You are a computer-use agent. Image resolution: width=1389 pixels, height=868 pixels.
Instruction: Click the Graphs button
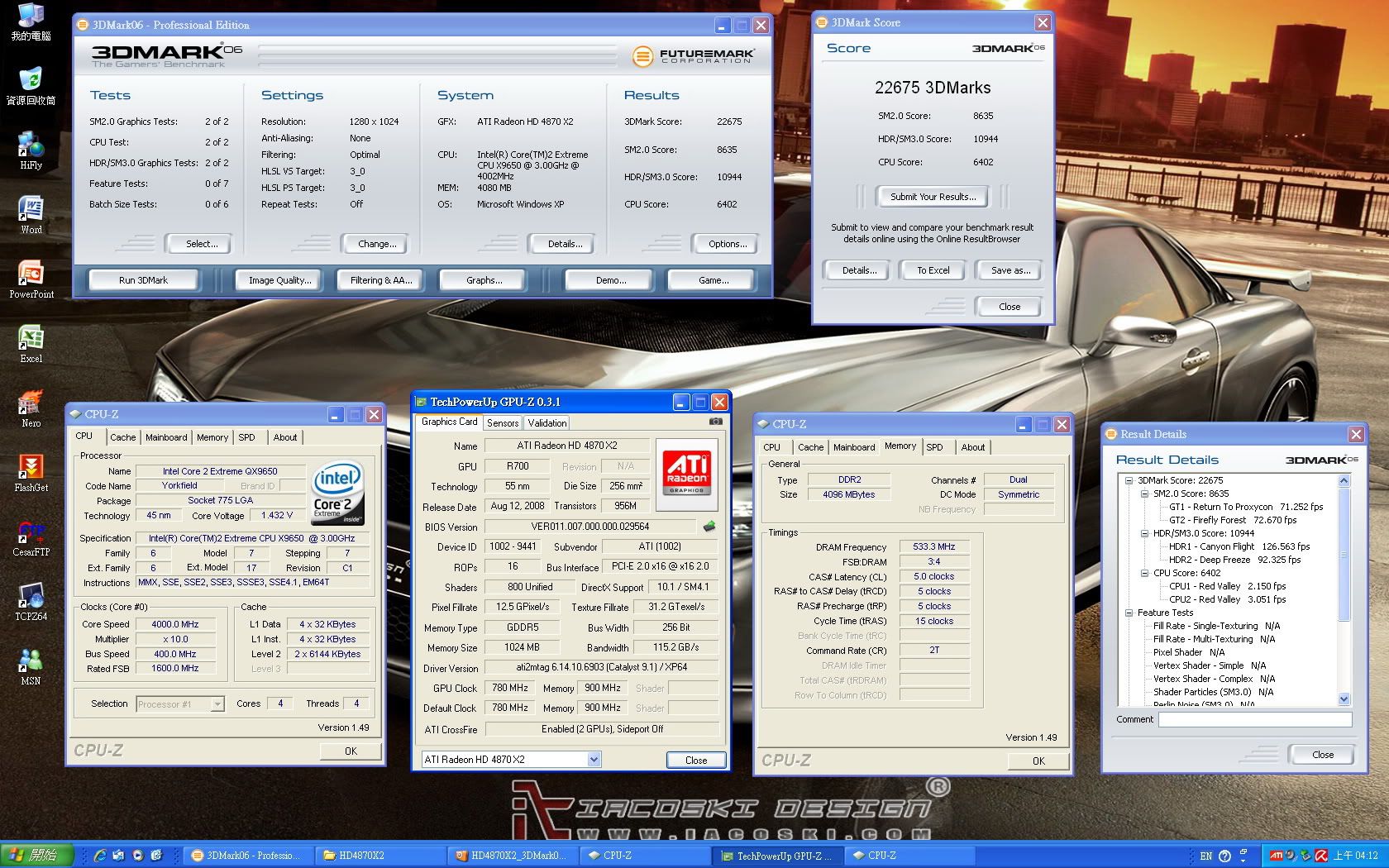(484, 280)
